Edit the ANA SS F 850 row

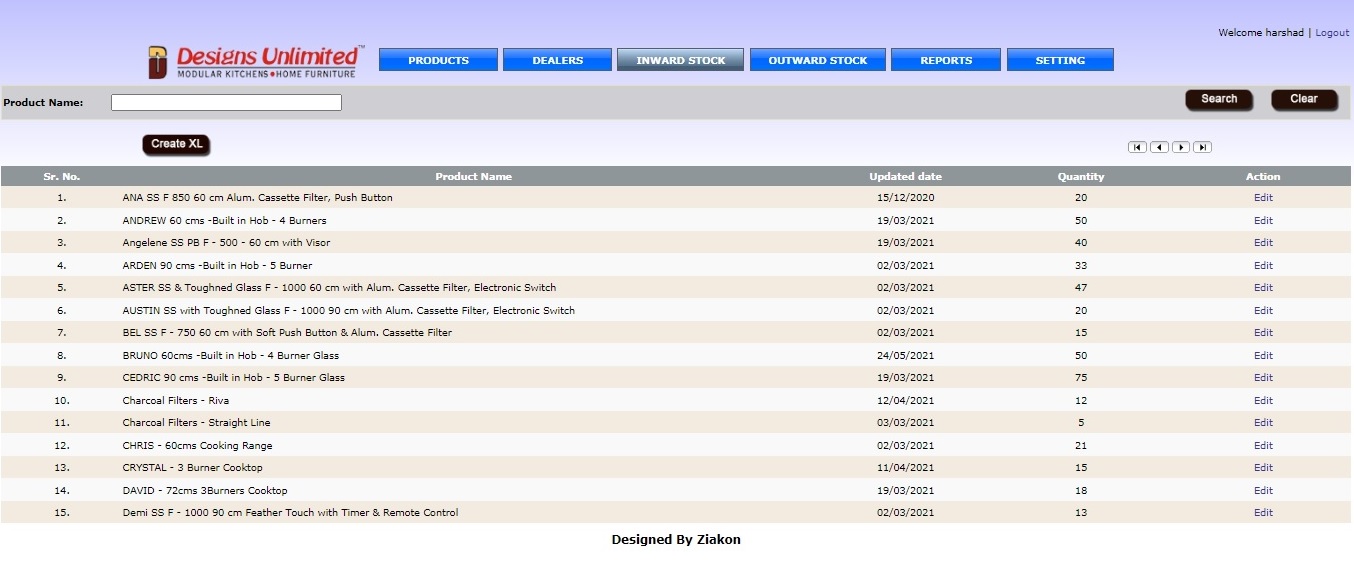(x=1263, y=198)
